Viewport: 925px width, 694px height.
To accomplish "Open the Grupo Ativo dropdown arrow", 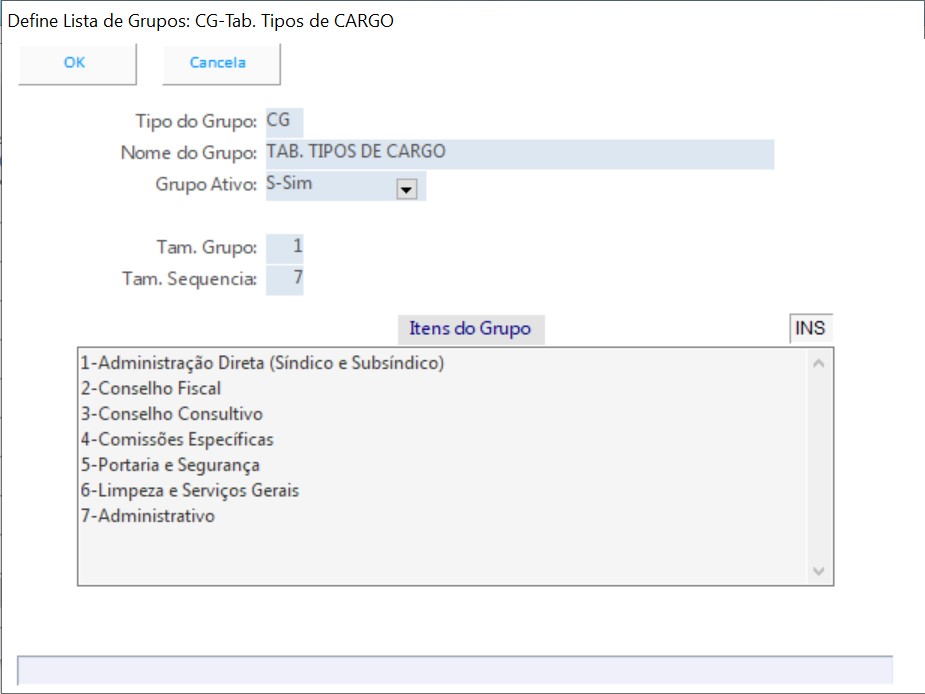I will coord(406,190).
